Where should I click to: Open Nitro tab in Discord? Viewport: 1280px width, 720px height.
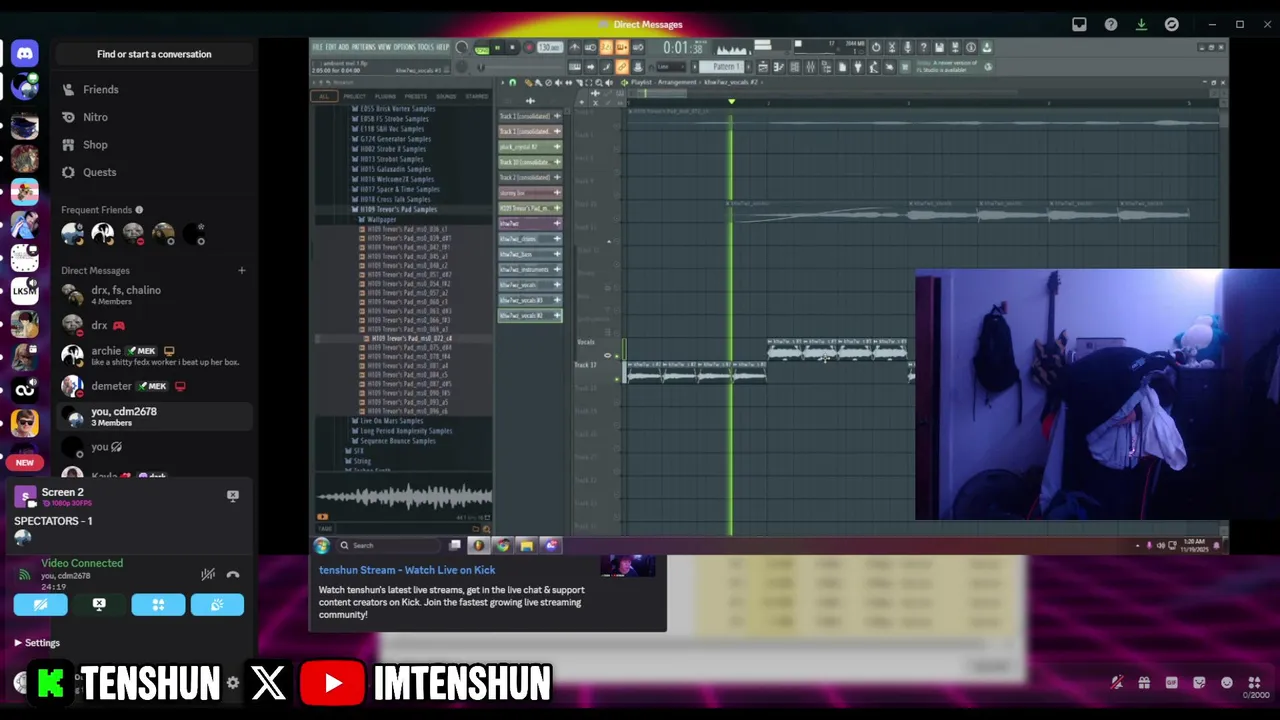point(154,117)
